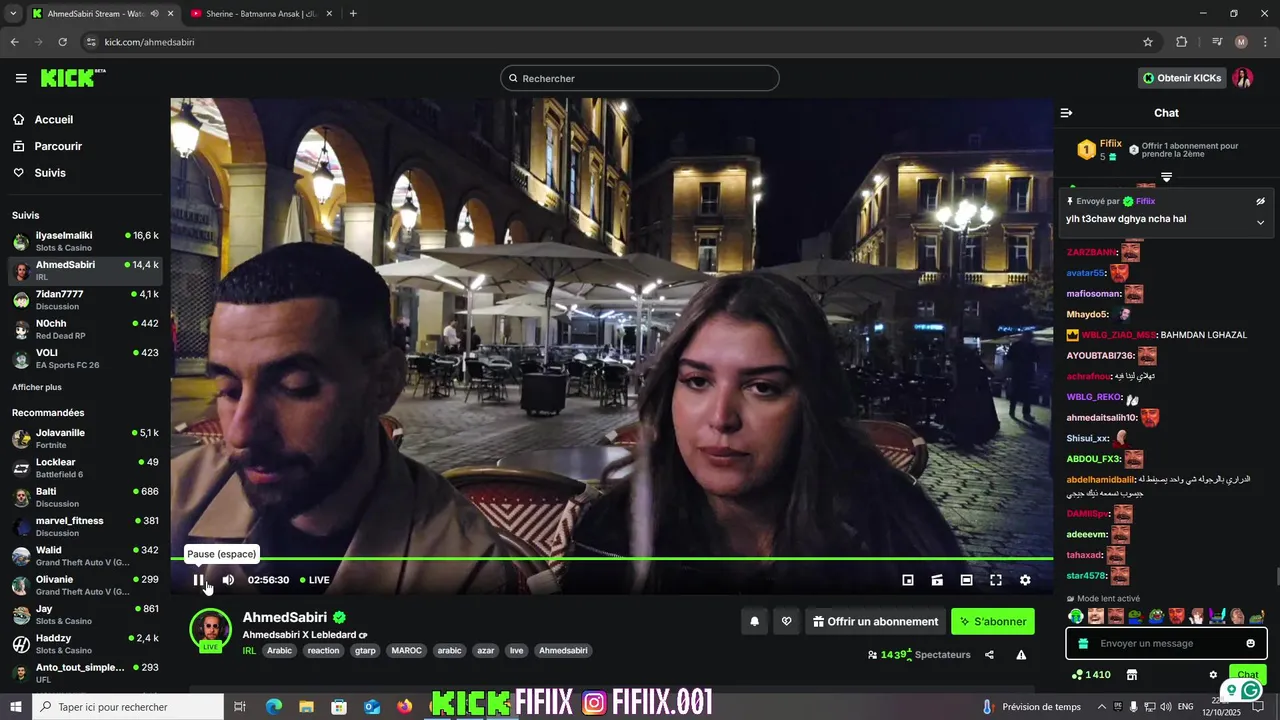Click Offrir un abonnement button
This screenshot has height=720, width=1280.
876,622
